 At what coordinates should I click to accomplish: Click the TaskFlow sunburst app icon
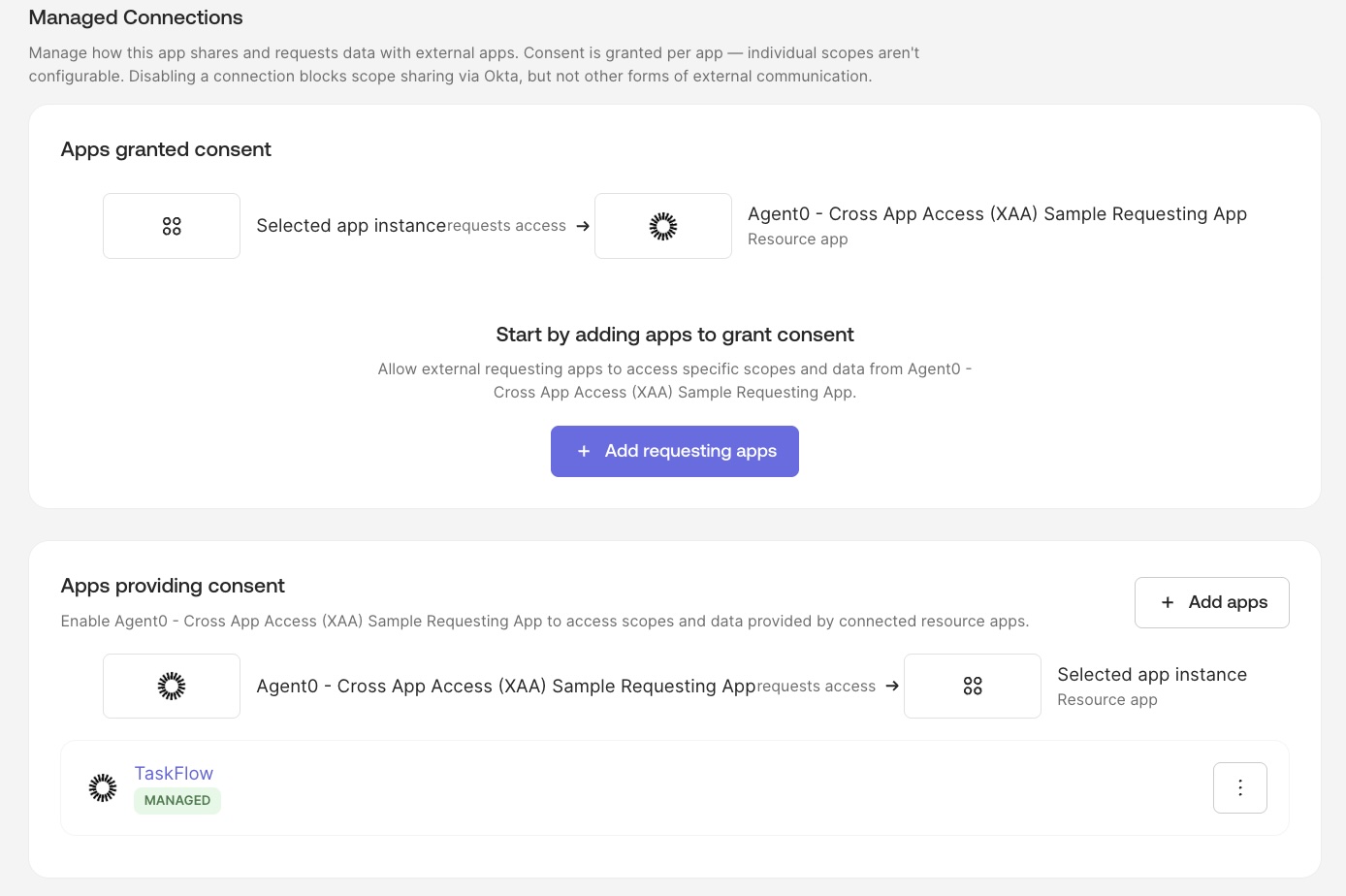click(x=103, y=787)
